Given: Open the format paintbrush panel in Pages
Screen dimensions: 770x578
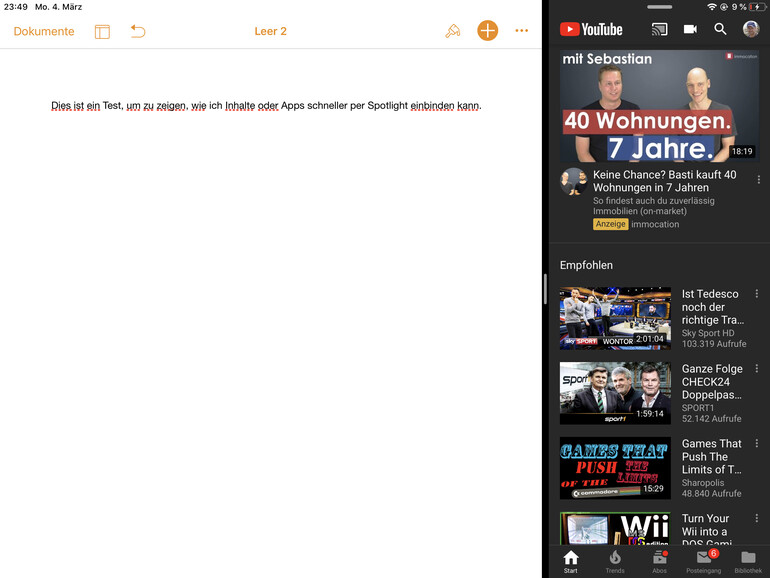Looking at the screenshot, I should click(x=452, y=31).
